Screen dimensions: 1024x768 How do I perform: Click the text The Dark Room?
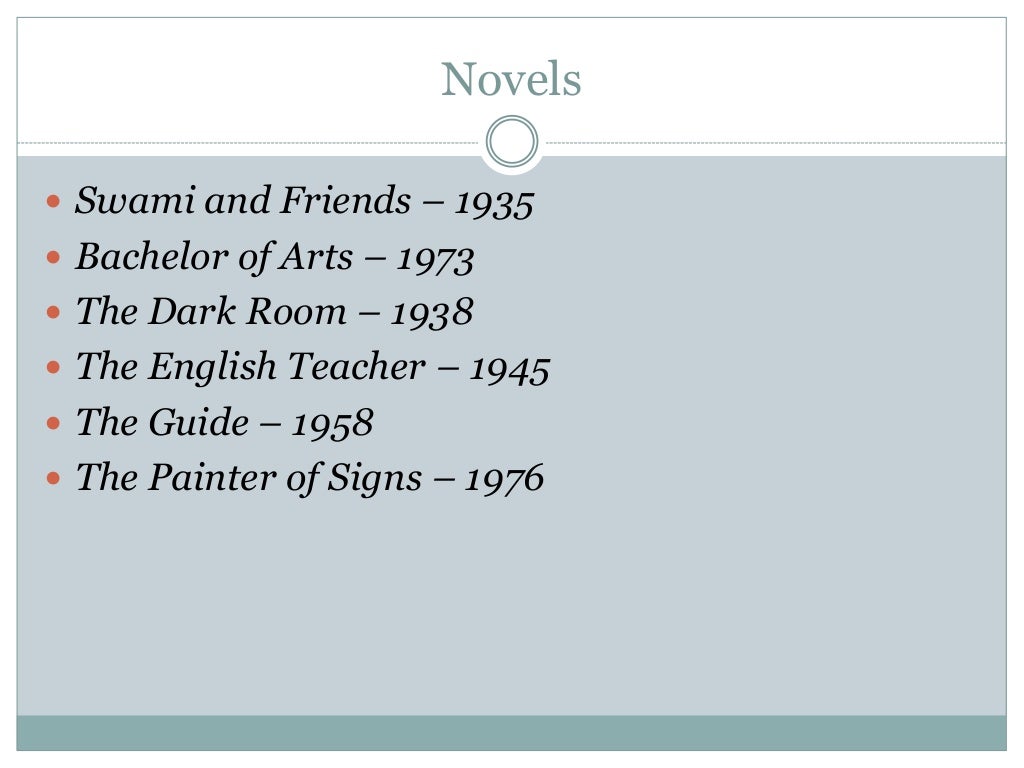[x=211, y=312]
